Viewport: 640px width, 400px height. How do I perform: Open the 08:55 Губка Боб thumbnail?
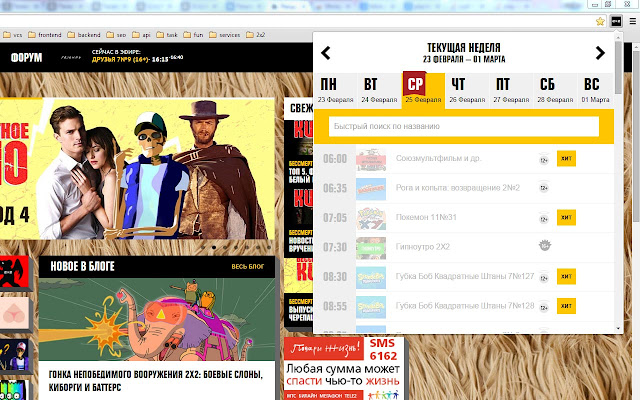pyautogui.click(x=371, y=307)
